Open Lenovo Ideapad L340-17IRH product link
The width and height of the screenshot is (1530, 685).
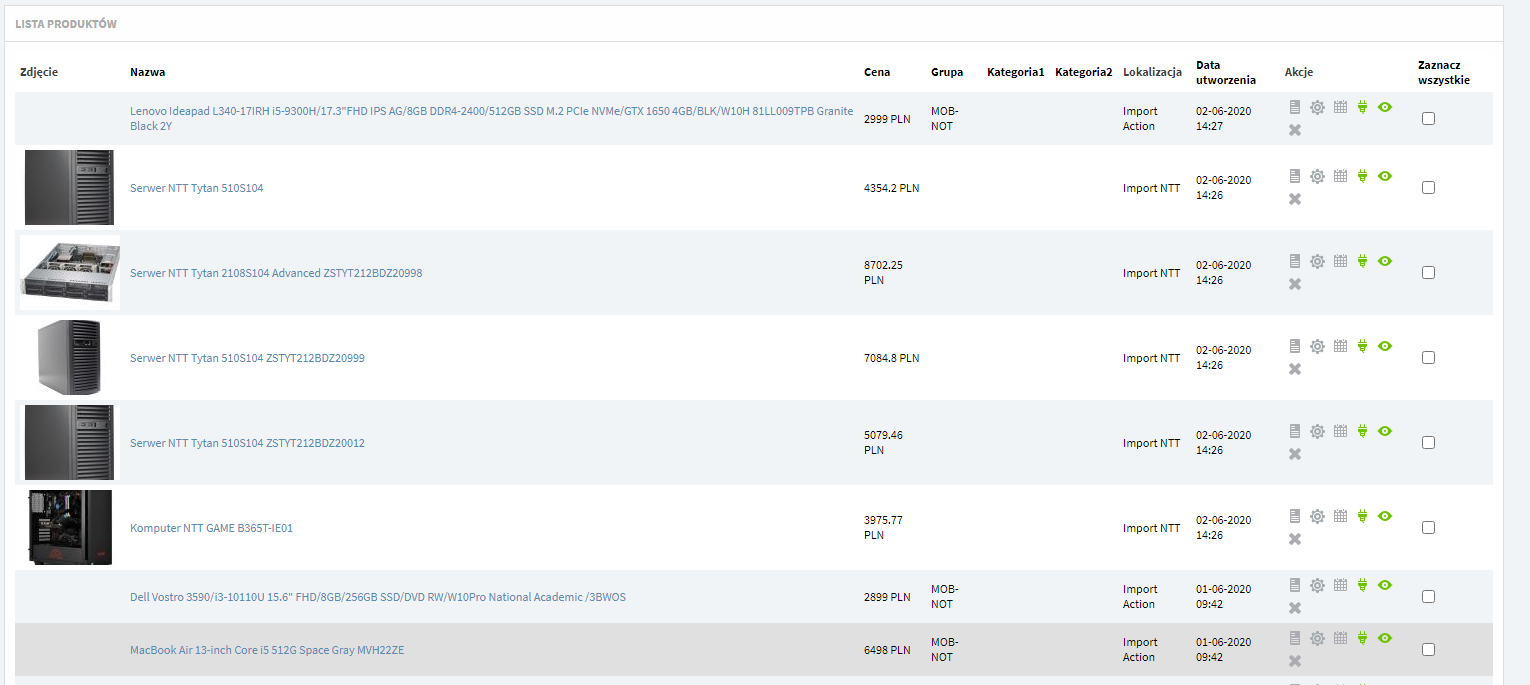491,119
